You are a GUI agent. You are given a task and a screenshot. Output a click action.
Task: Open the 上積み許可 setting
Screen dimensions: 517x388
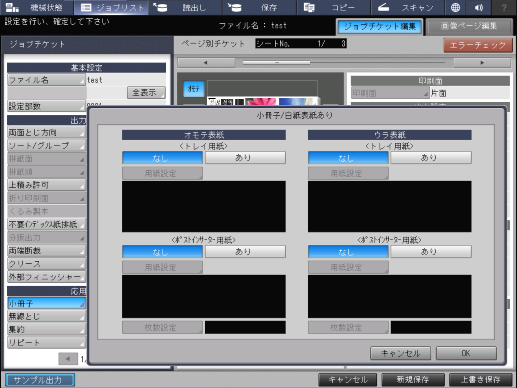[46, 185]
